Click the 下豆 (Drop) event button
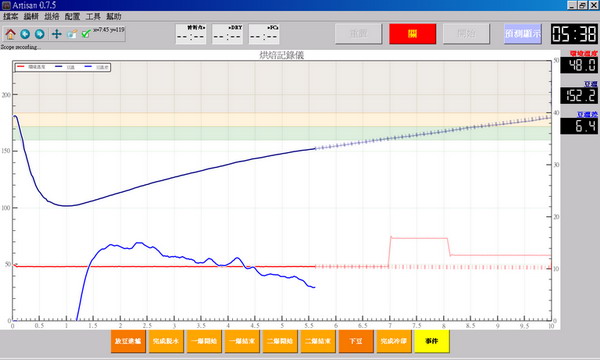Viewport: 600px width, 360px height. [356, 341]
